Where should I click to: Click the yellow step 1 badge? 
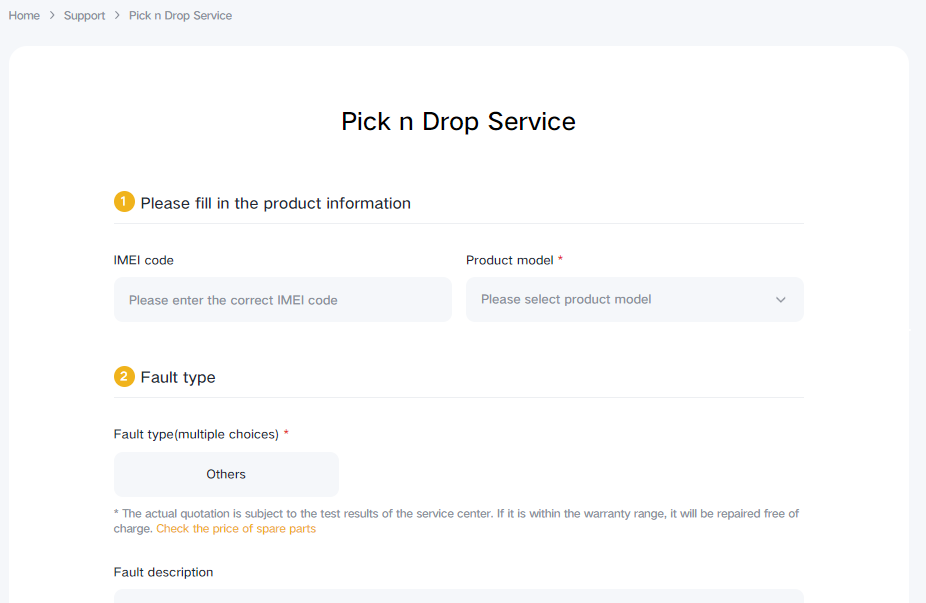tap(124, 202)
